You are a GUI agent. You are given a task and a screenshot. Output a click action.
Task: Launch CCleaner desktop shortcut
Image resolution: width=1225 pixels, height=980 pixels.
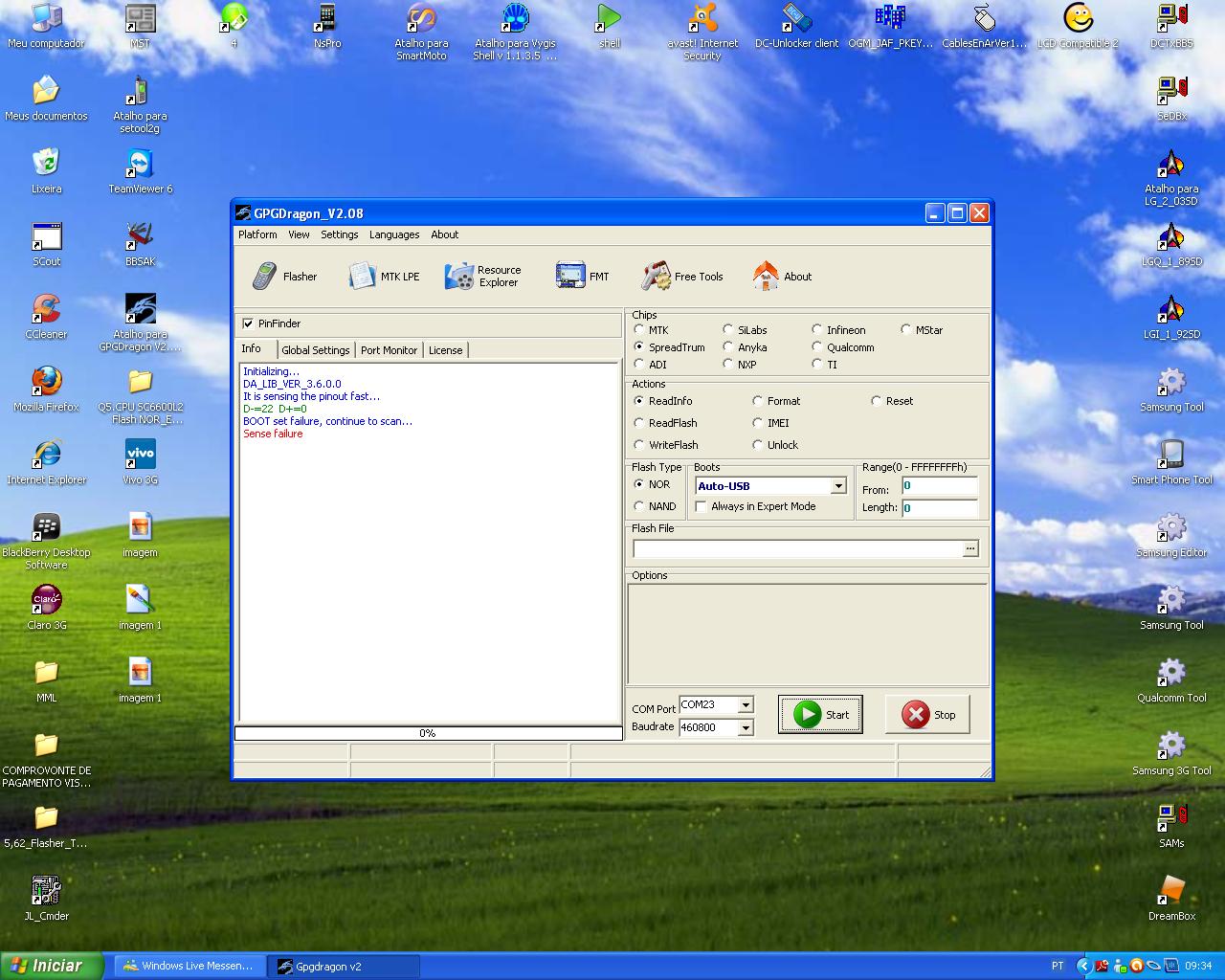[46, 316]
